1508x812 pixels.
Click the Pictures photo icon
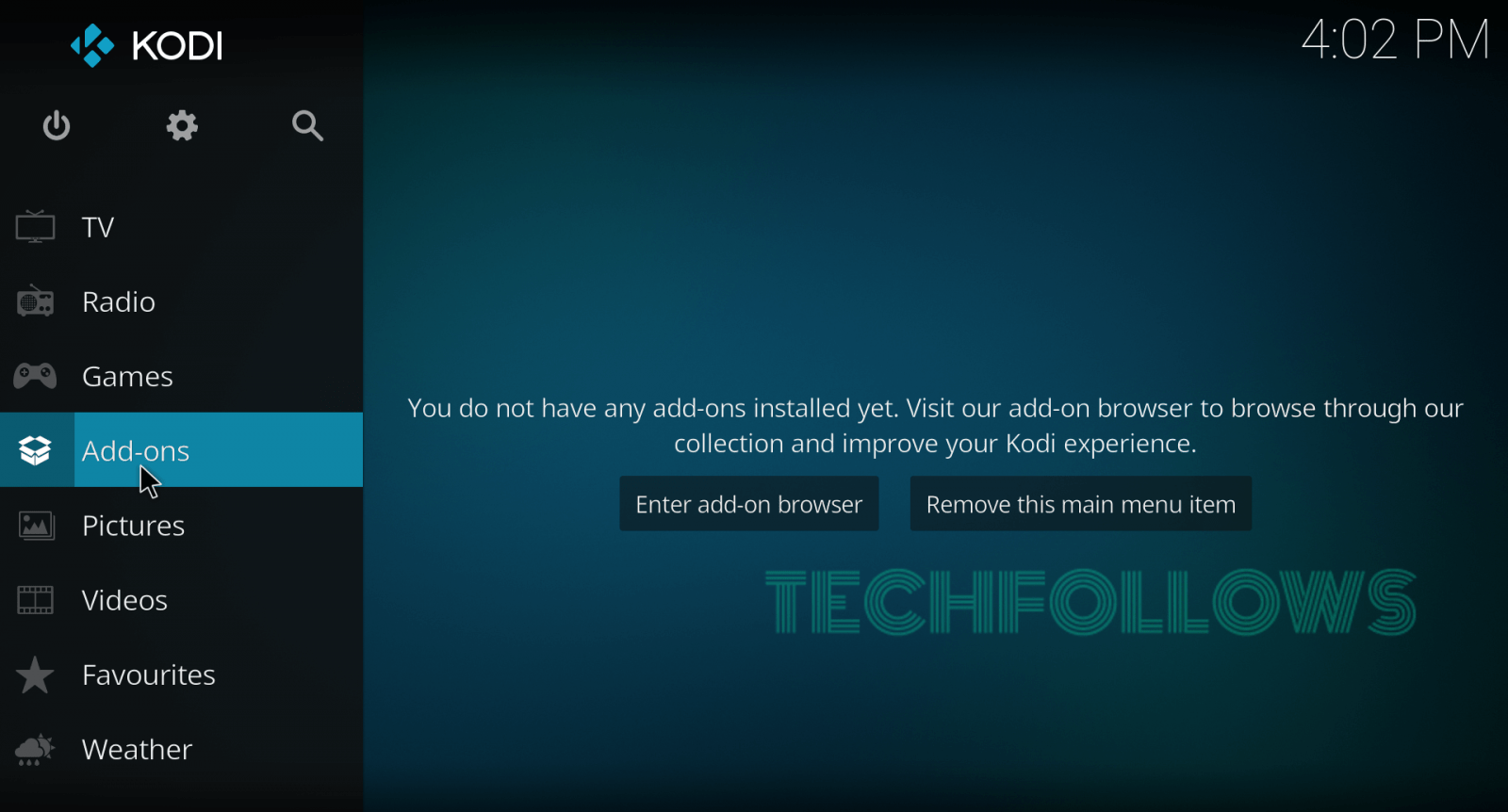[36, 526]
